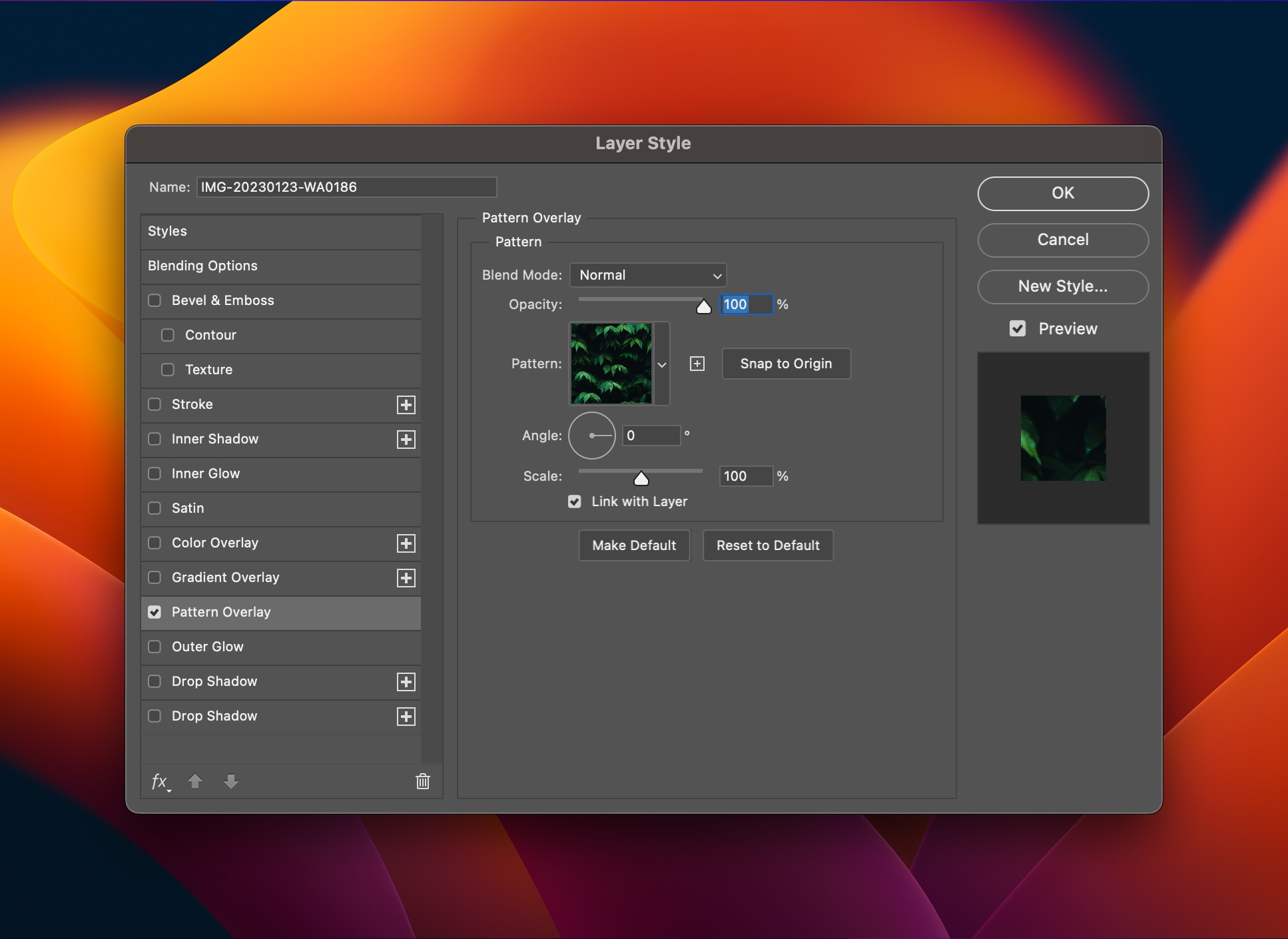This screenshot has height=939, width=1288.
Task: Click the plus icon beside Gradient Overlay
Action: coord(406,578)
